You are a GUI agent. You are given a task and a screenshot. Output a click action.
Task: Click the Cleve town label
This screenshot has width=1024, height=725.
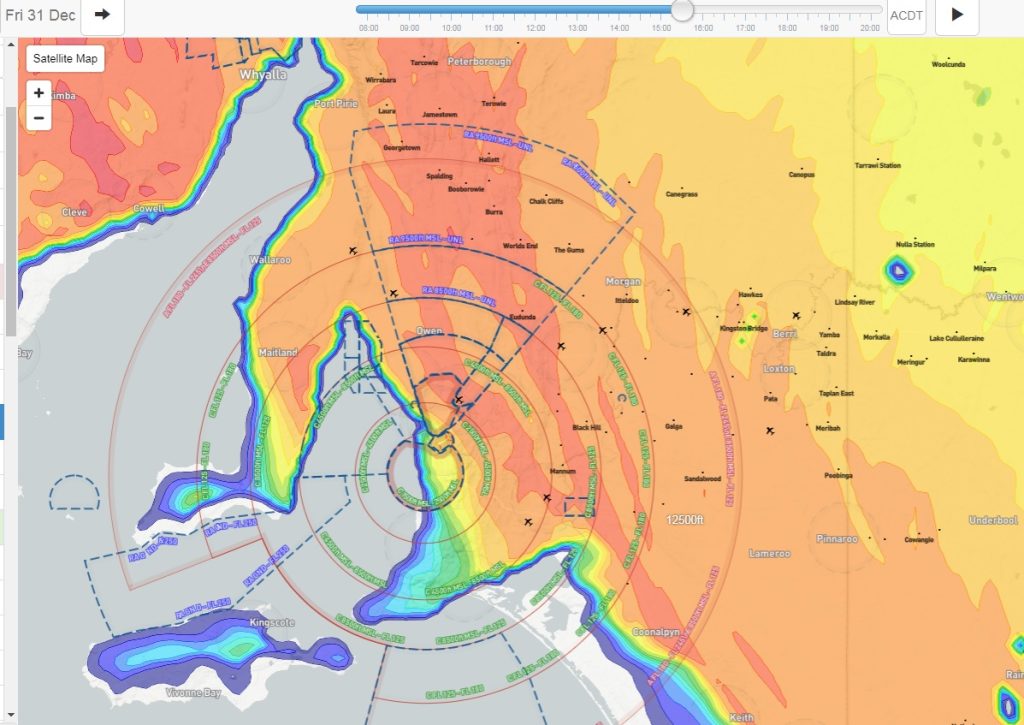(74, 212)
